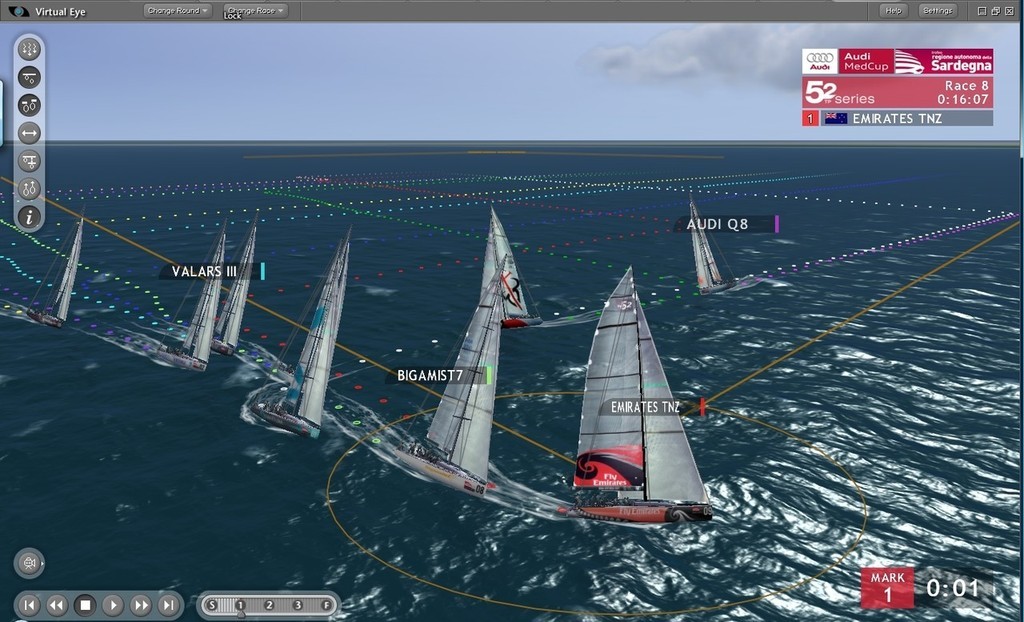Skip to the start of replay
Image resolution: width=1024 pixels, height=622 pixels.
(x=29, y=605)
